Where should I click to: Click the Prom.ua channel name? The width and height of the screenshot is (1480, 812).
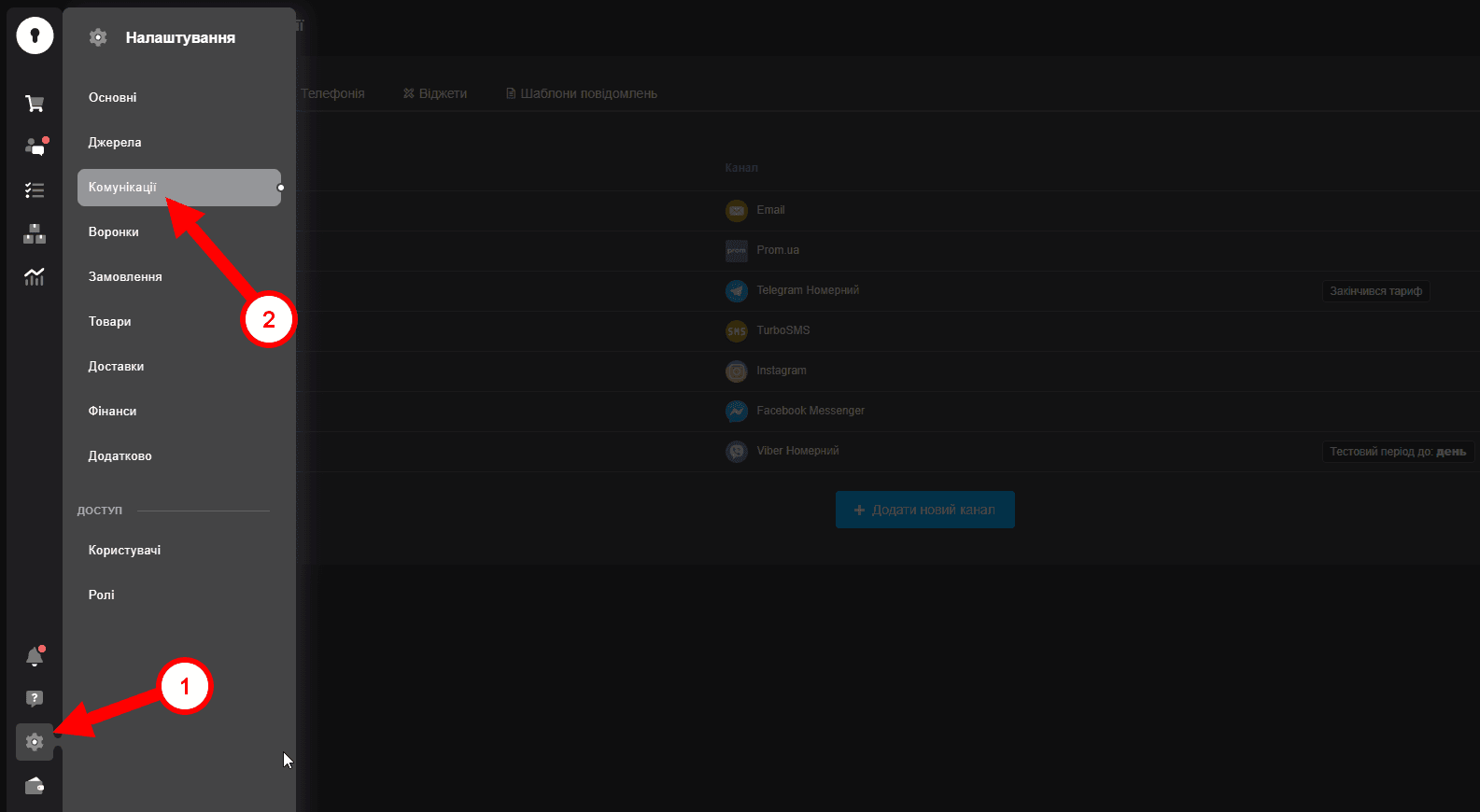(778, 250)
